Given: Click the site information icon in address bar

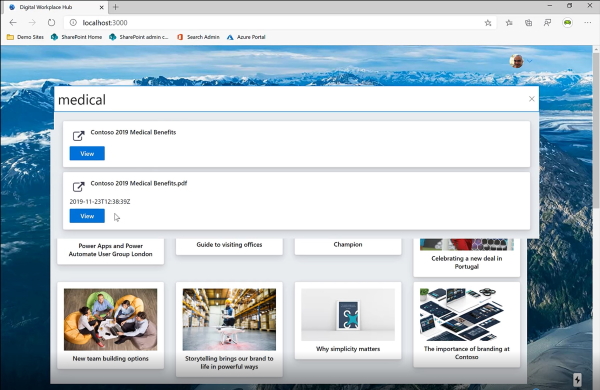Looking at the screenshot, I should [x=73, y=23].
